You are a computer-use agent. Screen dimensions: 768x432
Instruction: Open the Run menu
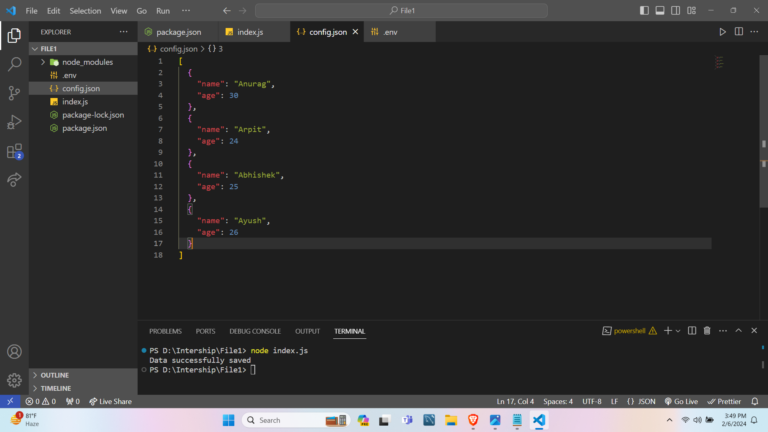click(163, 10)
